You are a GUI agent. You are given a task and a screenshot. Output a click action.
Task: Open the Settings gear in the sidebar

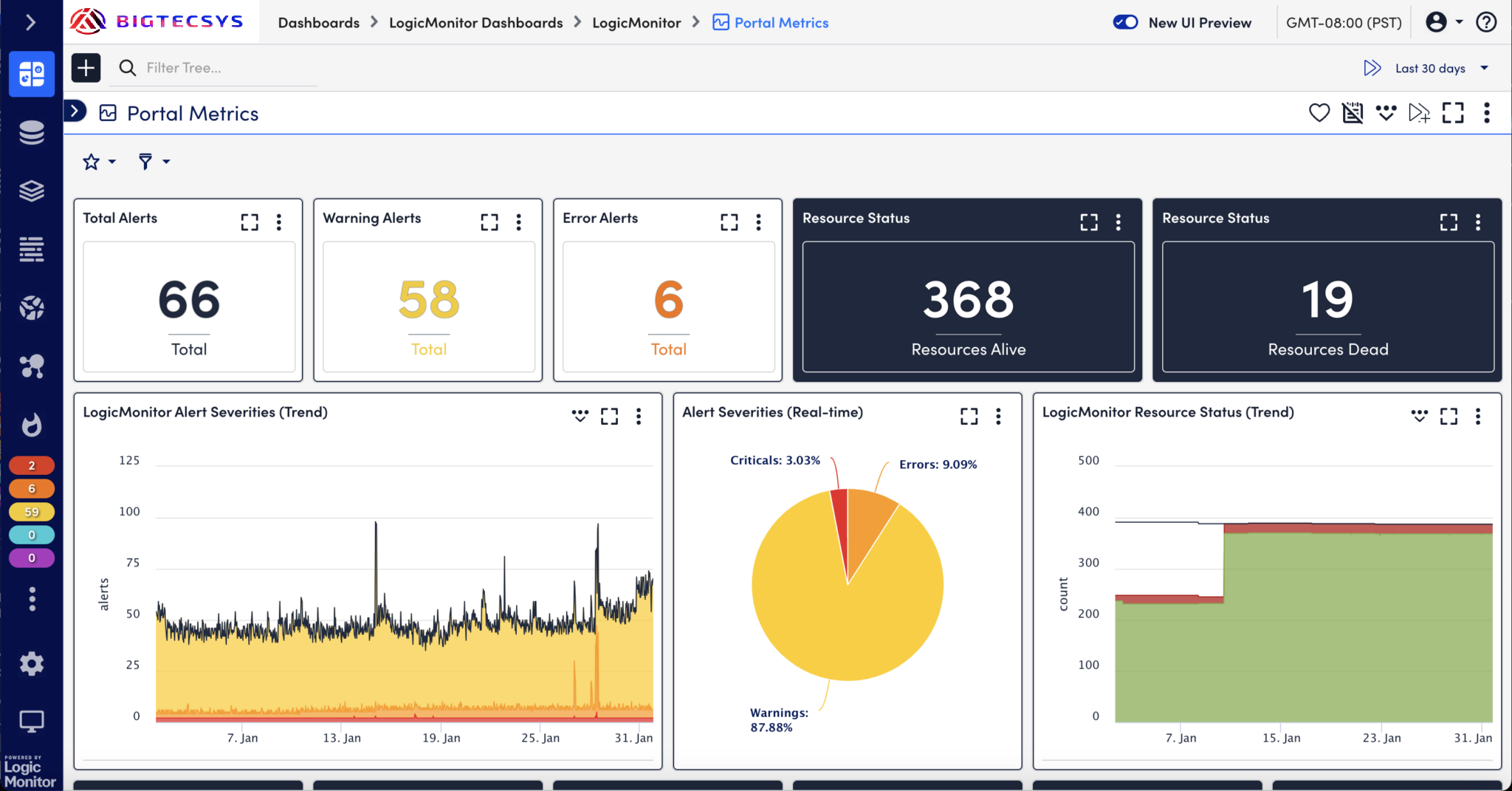pyautogui.click(x=32, y=663)
